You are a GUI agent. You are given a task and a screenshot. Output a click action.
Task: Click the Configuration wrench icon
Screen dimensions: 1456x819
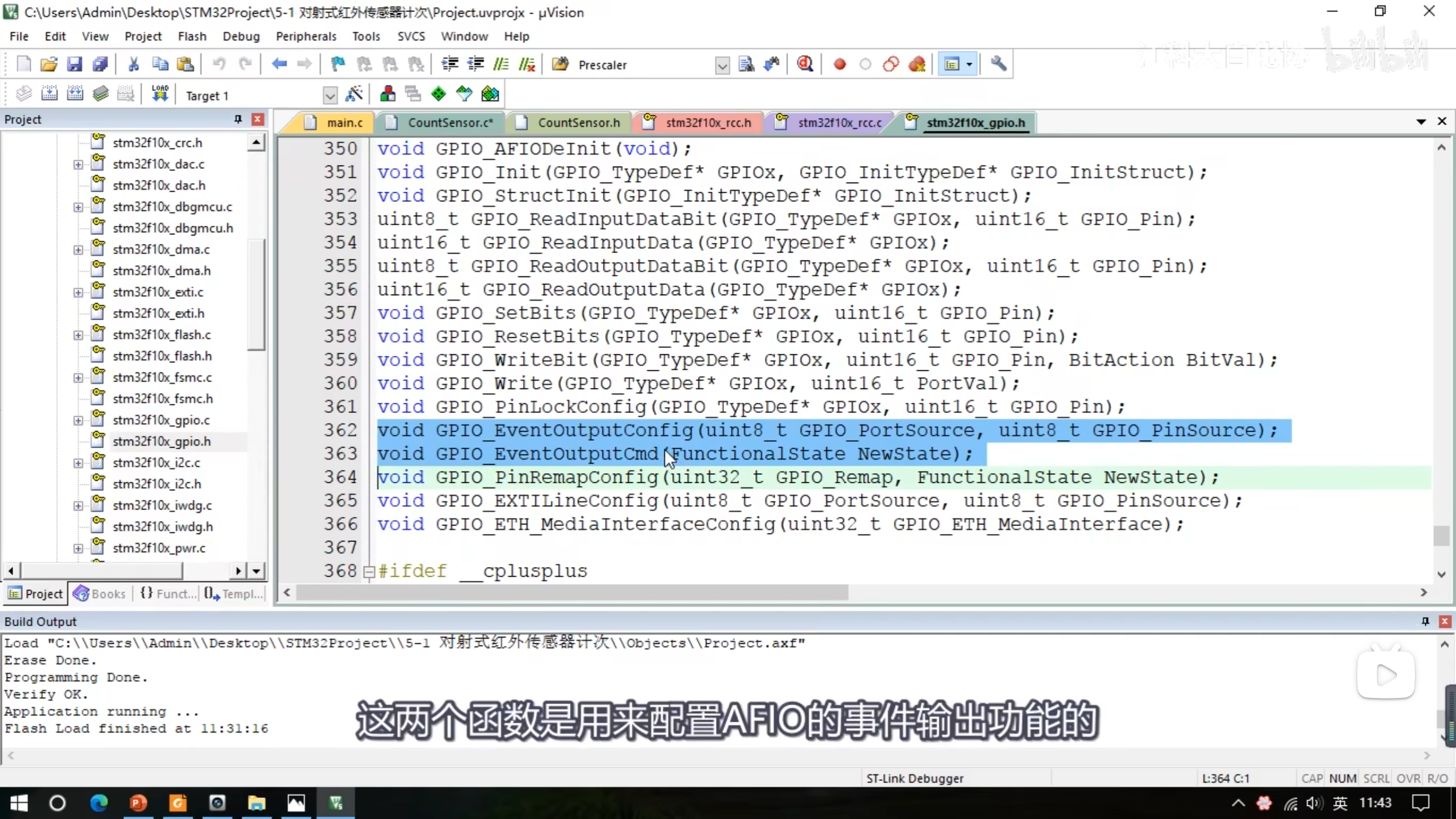tap(998, 64)
